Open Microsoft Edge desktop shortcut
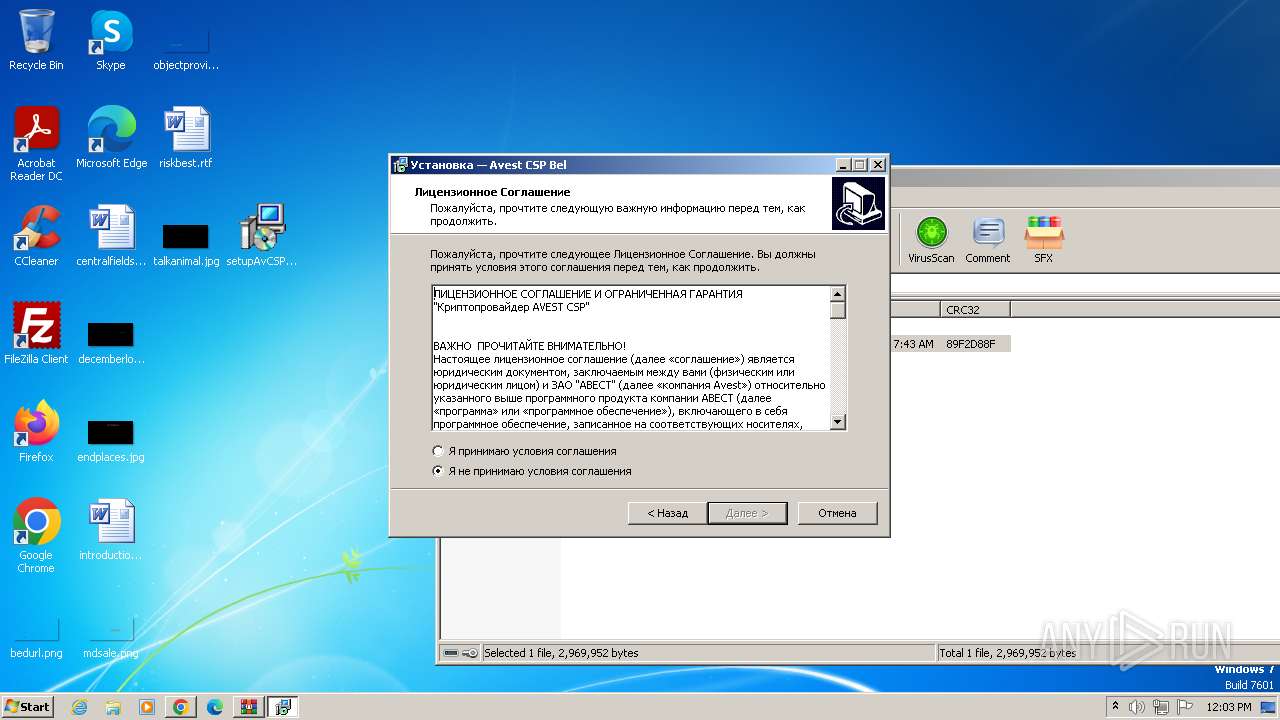1280x720 pixels. (111, 138)
